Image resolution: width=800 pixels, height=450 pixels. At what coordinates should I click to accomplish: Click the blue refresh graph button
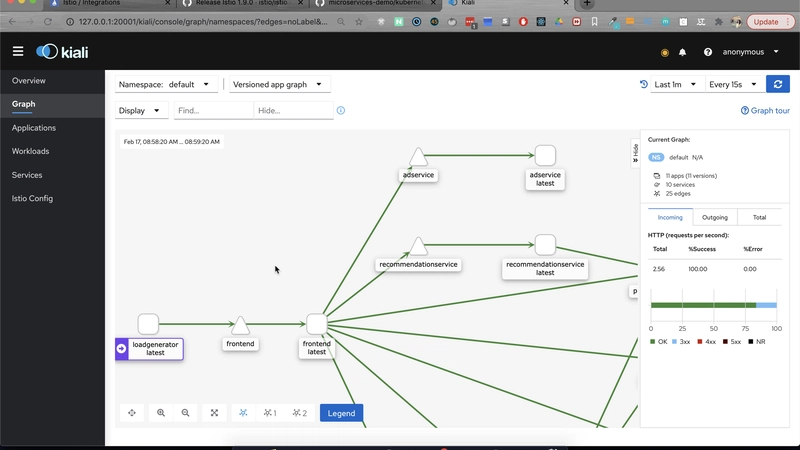(777, 85)
